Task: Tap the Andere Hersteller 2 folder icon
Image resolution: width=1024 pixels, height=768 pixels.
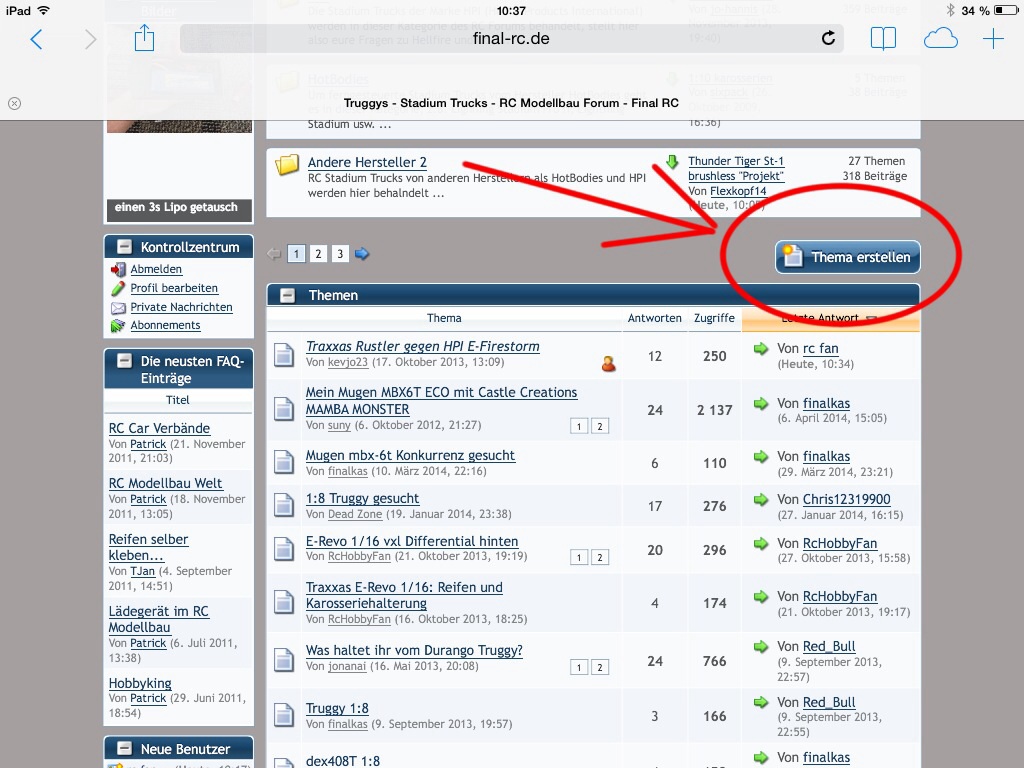Action: 288,165
